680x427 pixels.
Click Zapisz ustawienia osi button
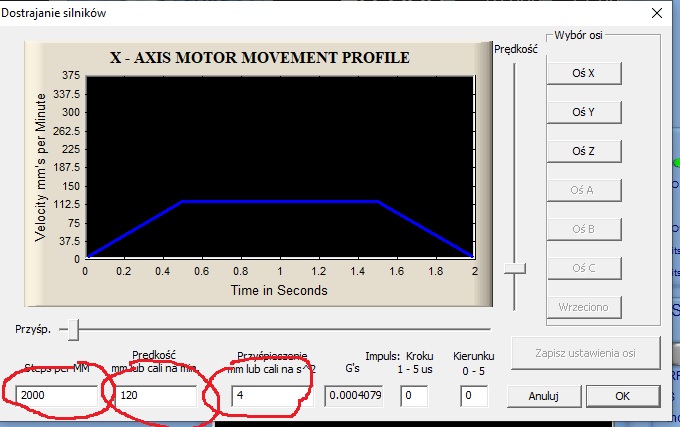pos(585,353)
